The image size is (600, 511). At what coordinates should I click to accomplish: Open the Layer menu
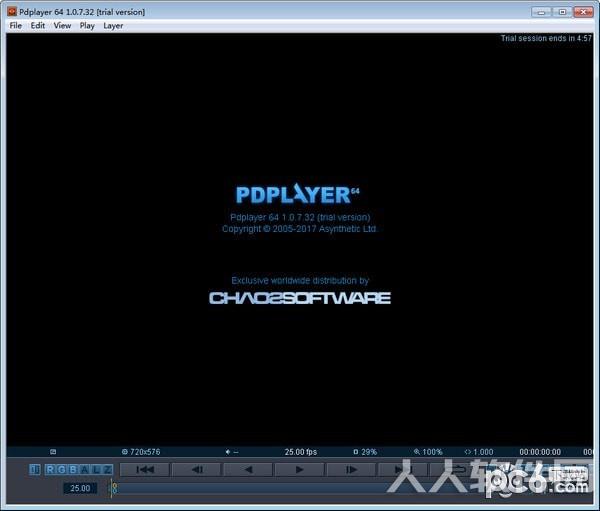(113, 26)
